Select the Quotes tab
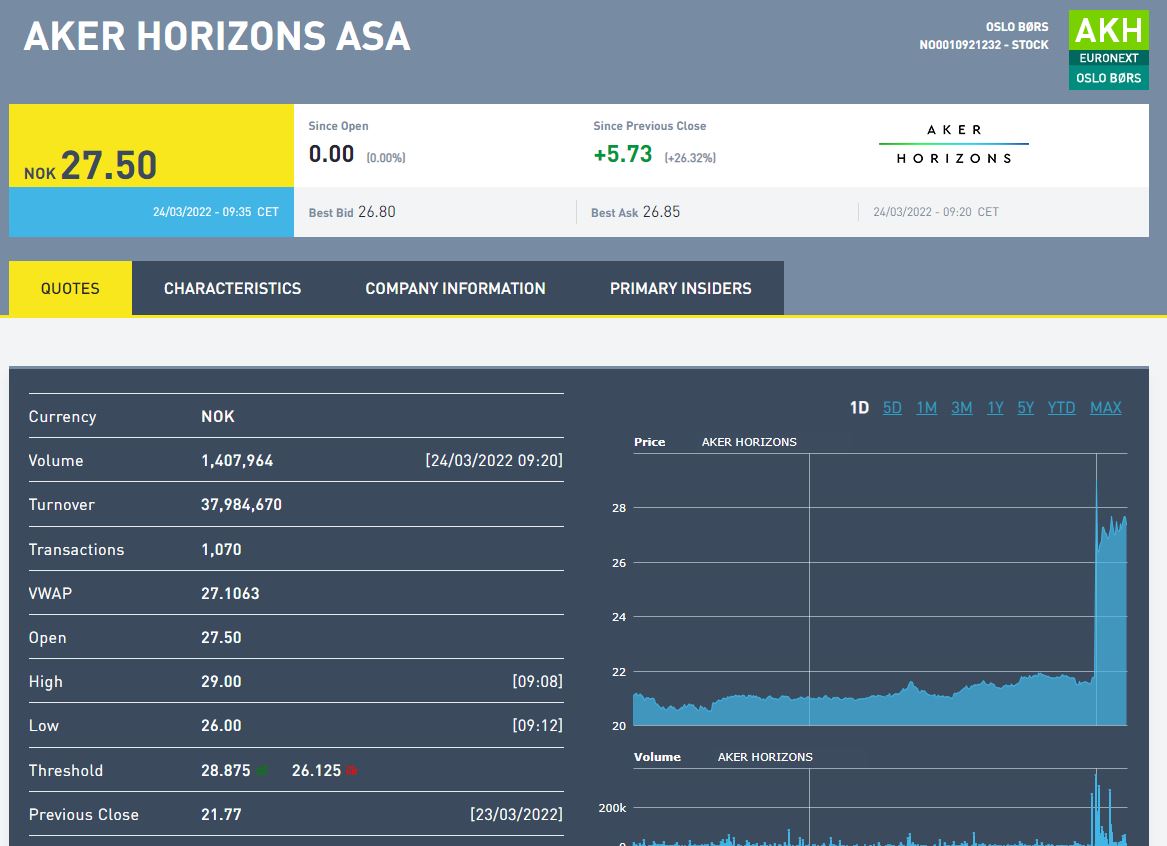This screenshot has height=846, width=1167. (69, 288)
